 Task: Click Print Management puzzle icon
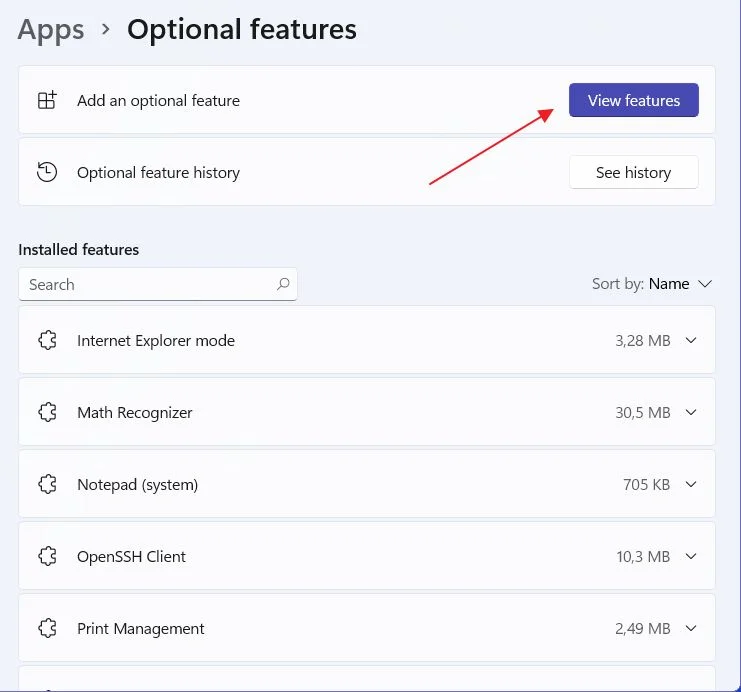[x=47, y=628]
